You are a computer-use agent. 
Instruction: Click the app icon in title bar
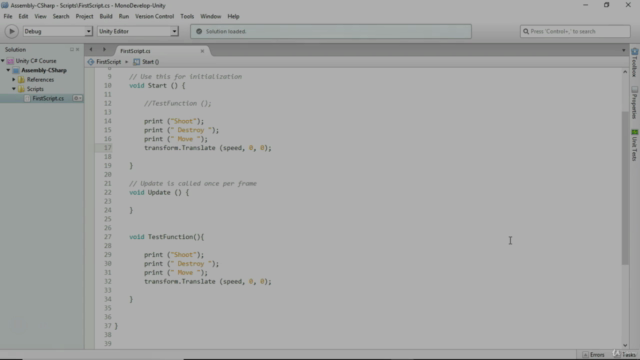(5, 5)
